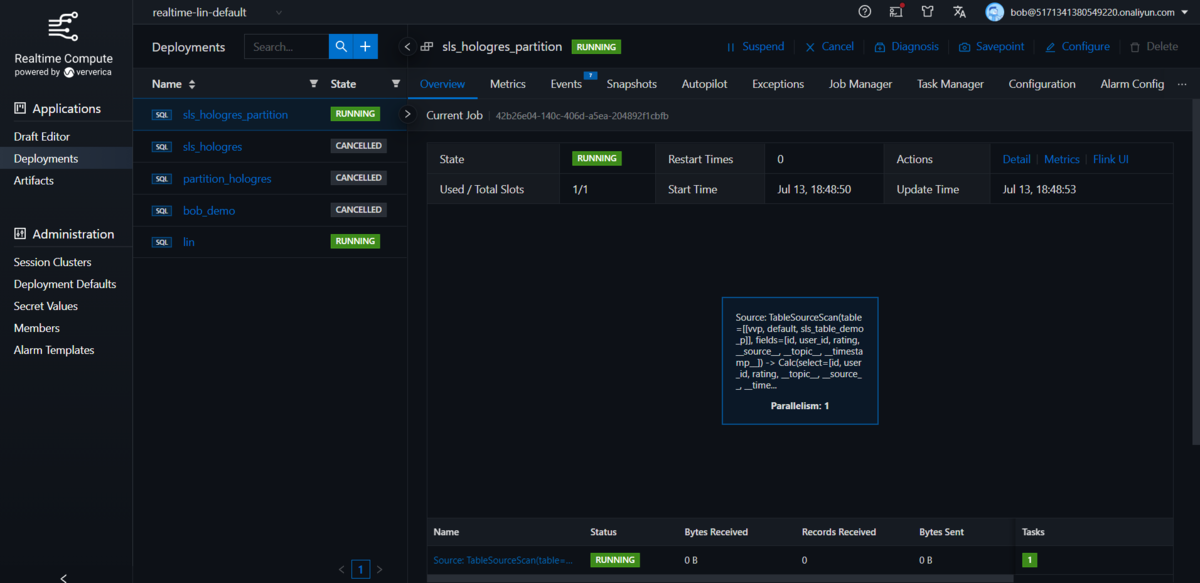Open Draft Editor in sidebar
This screenshot has width=1200, height=583.
click(x=42, y=136)
